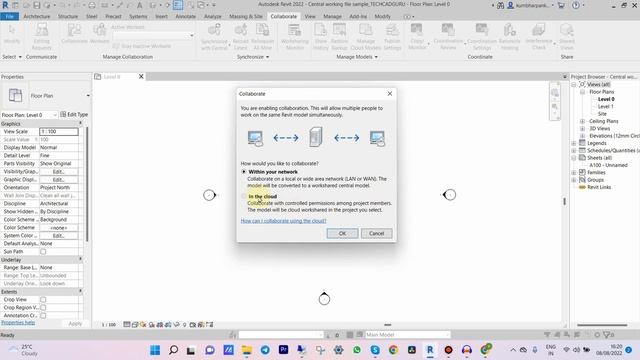
Task: Open the Floor Plan type selector dropdown
Action: tap(88, 96)
